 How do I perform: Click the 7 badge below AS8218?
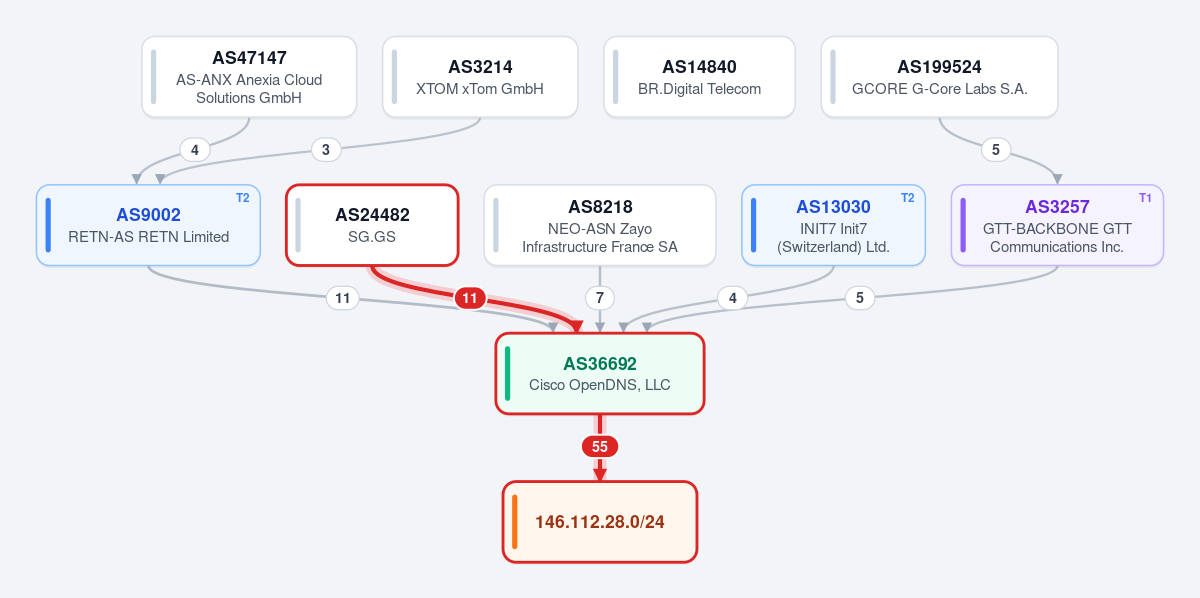click(x=600, y=298)
